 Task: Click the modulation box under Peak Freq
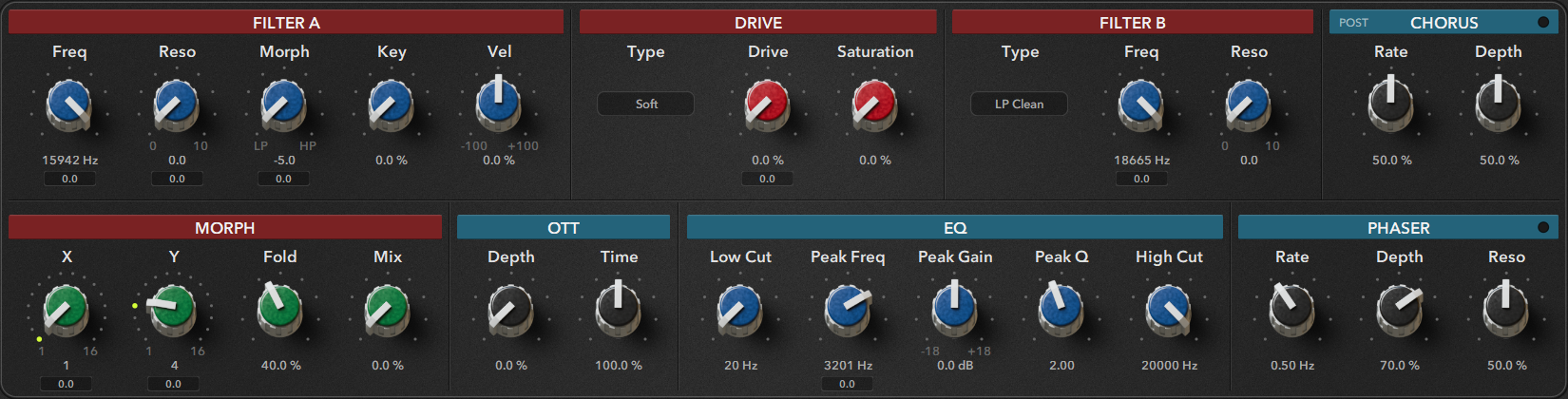(848, 384)
